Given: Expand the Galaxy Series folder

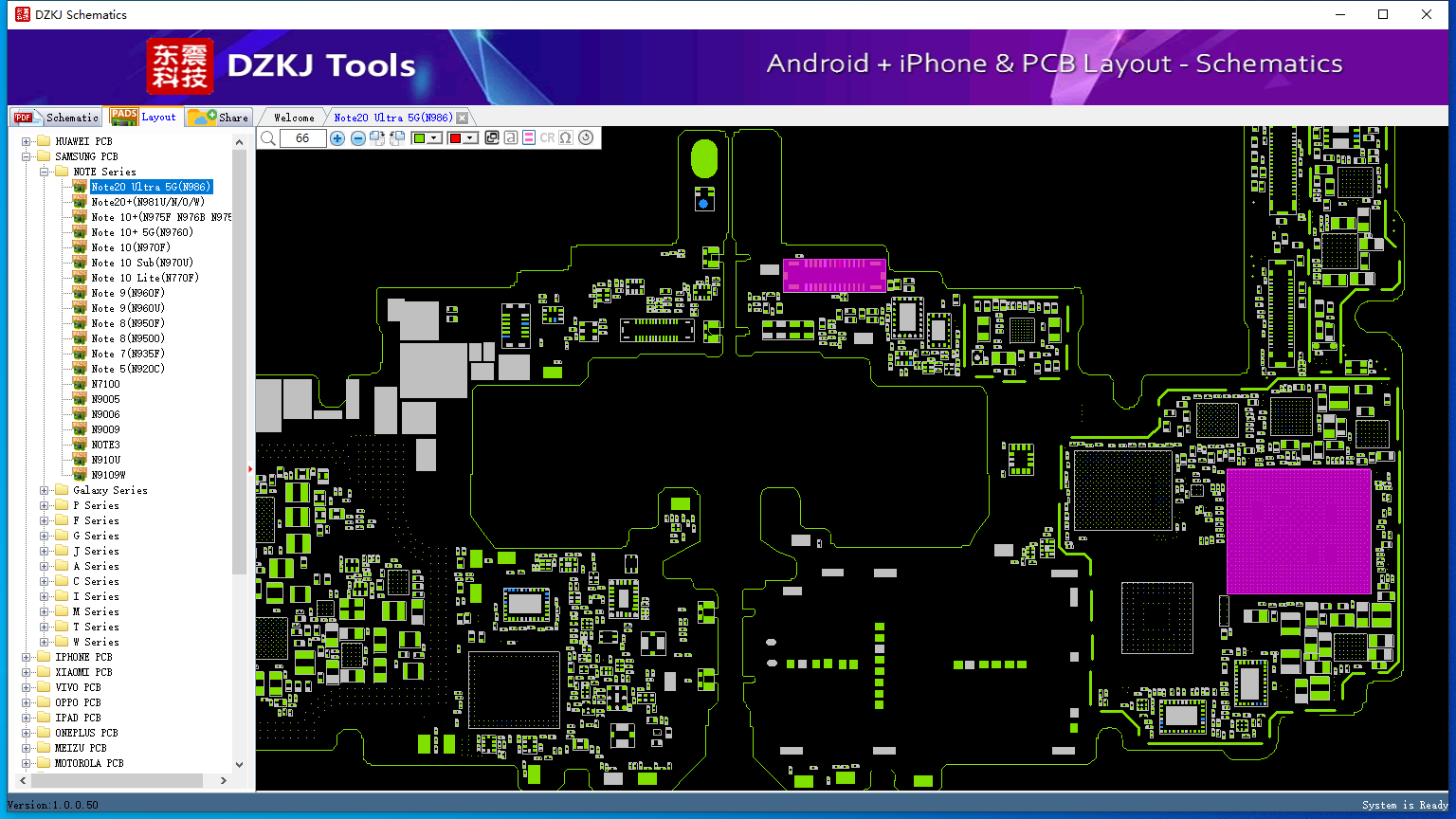Looking at the screenshot, I should (x=45, y=490).
